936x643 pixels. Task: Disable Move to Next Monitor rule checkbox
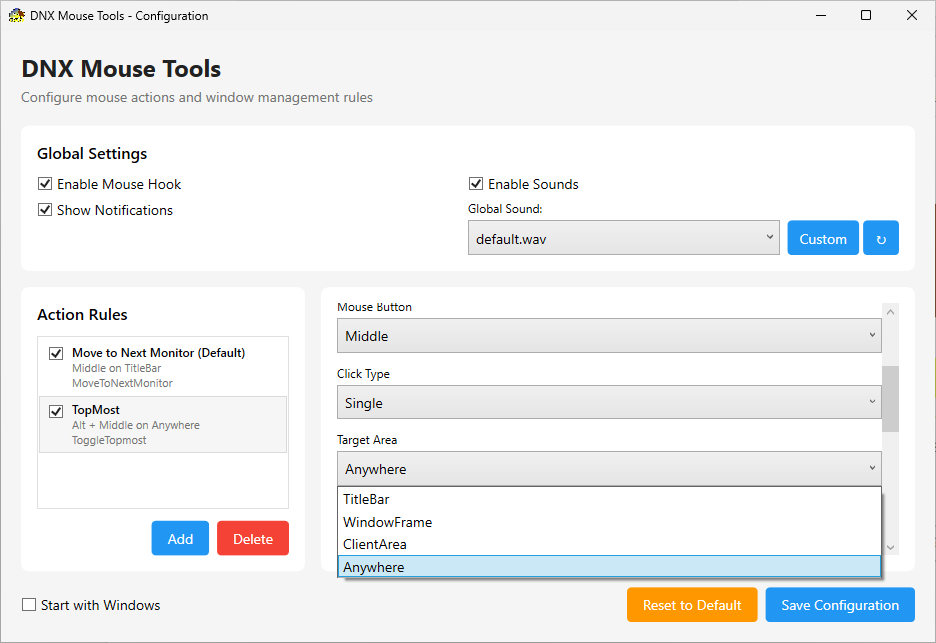coord(56,353)
